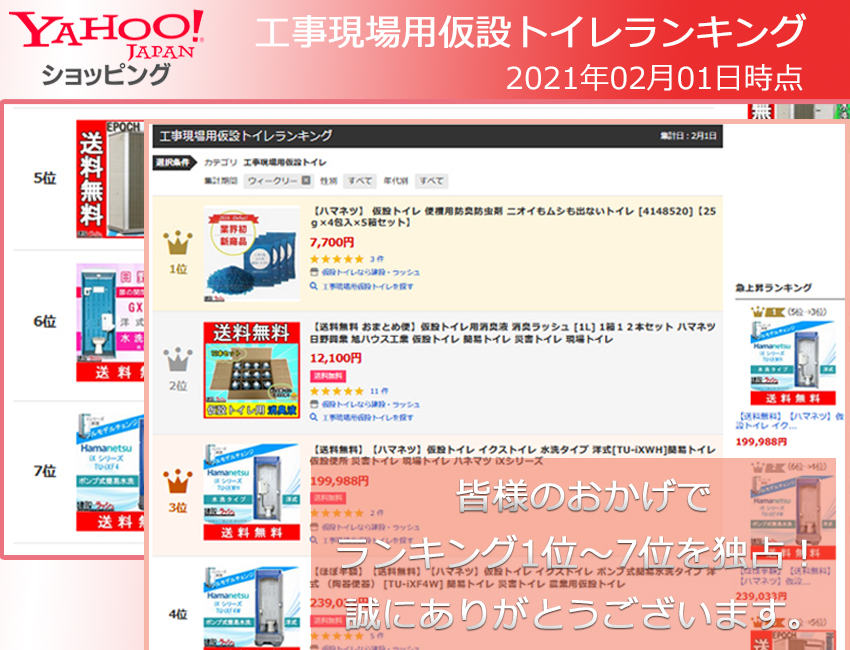The width and height of the screenshot is (850, 650).
Task: Select the 性別 すべて filter
Action: tap(360, 181)
